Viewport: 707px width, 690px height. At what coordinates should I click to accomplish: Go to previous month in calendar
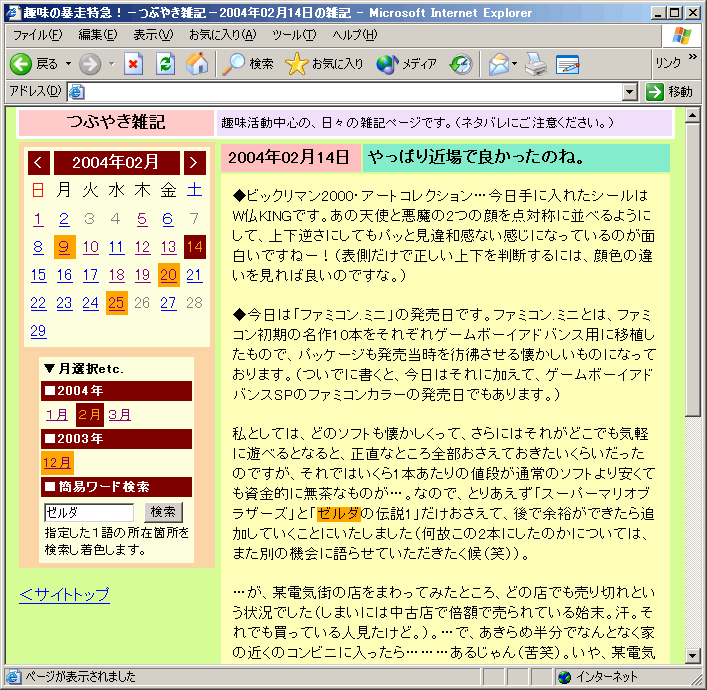point(38,162)
